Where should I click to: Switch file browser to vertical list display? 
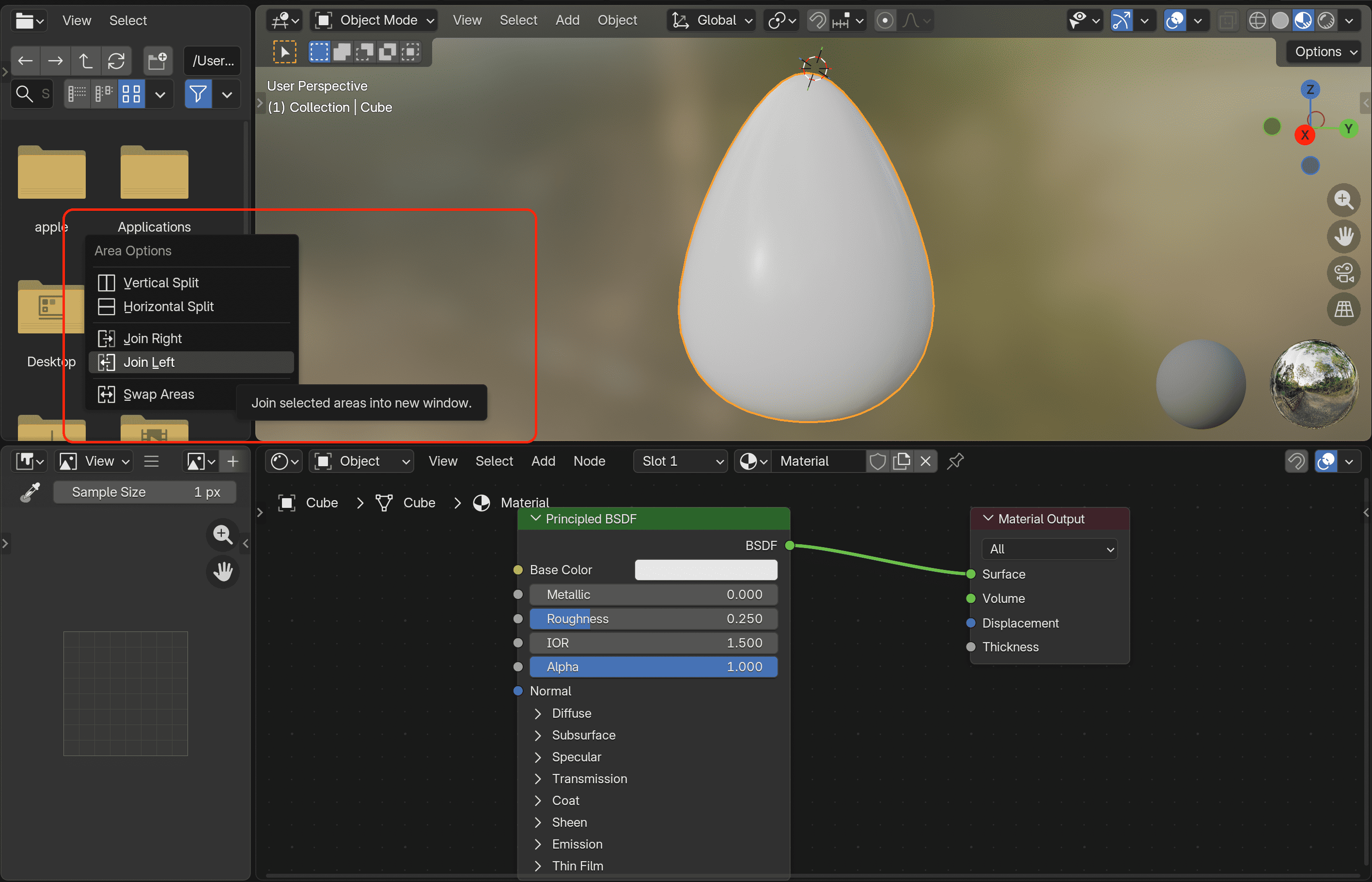click(x=77, y=94)
